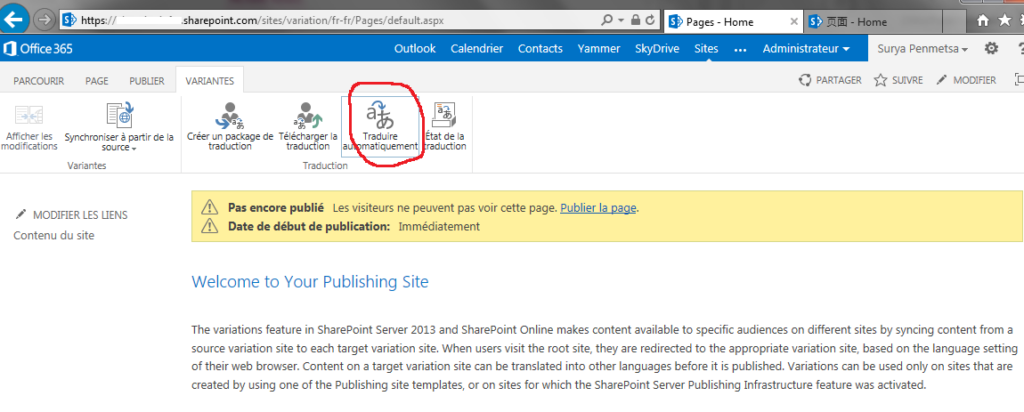Click the 'Publier la page' link

coord(598,208)
